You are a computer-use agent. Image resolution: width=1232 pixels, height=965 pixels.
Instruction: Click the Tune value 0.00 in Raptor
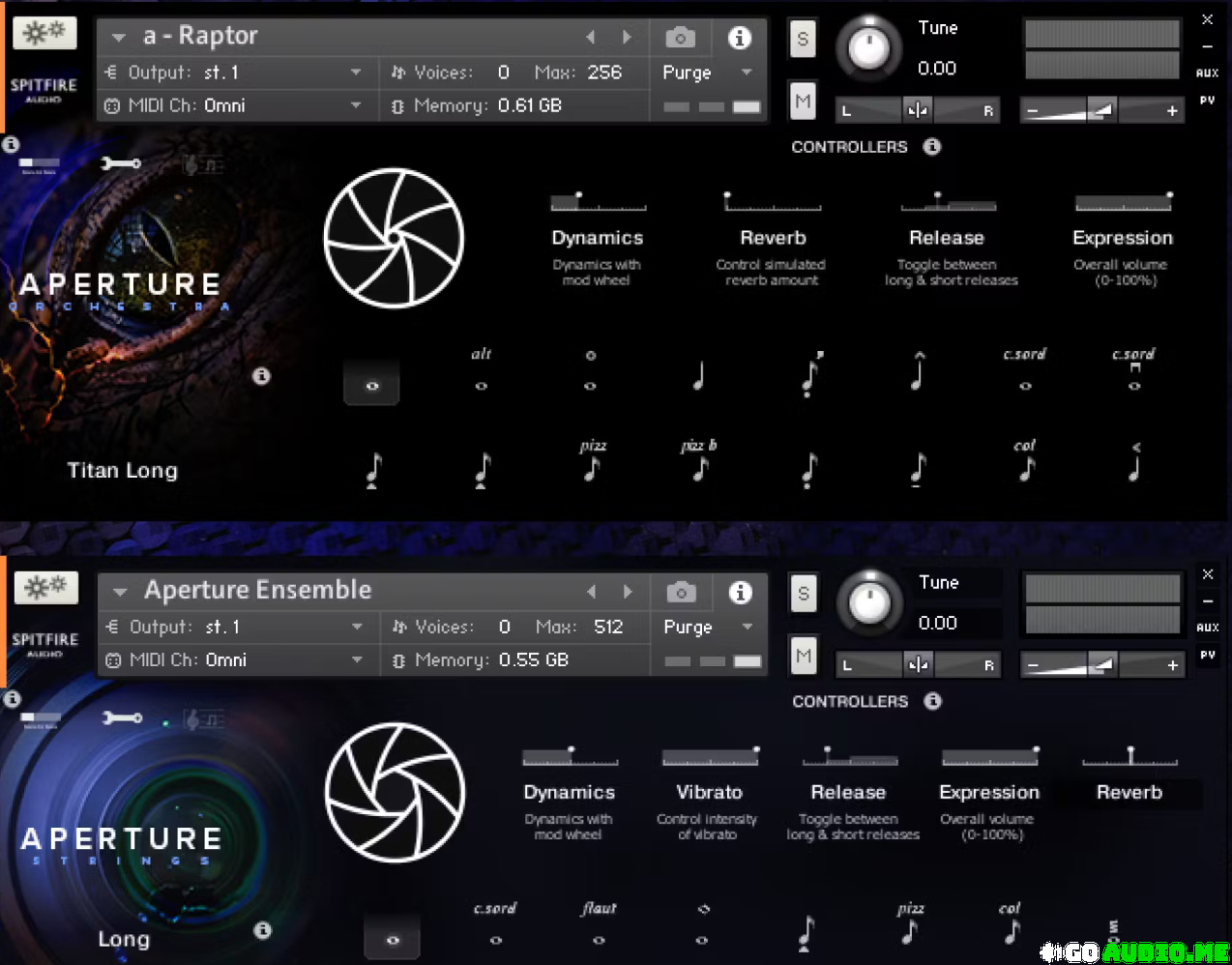[937, 69]
